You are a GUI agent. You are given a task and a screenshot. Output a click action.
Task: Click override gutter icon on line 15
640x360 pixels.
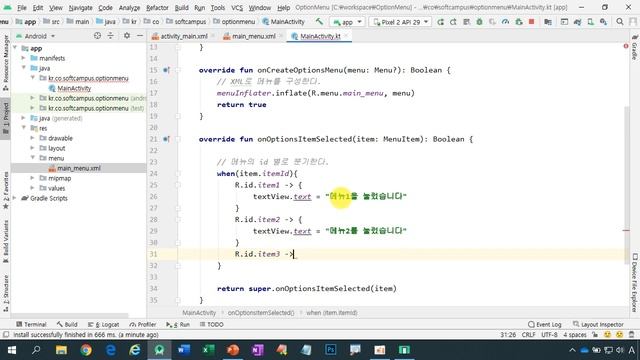(x=166, y=70)
